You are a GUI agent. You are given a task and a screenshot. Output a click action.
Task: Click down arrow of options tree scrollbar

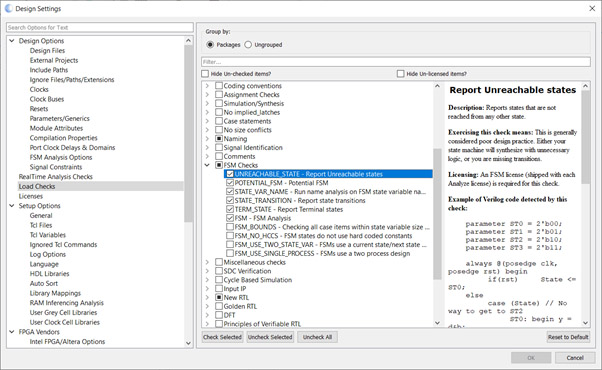pos(188,343)
